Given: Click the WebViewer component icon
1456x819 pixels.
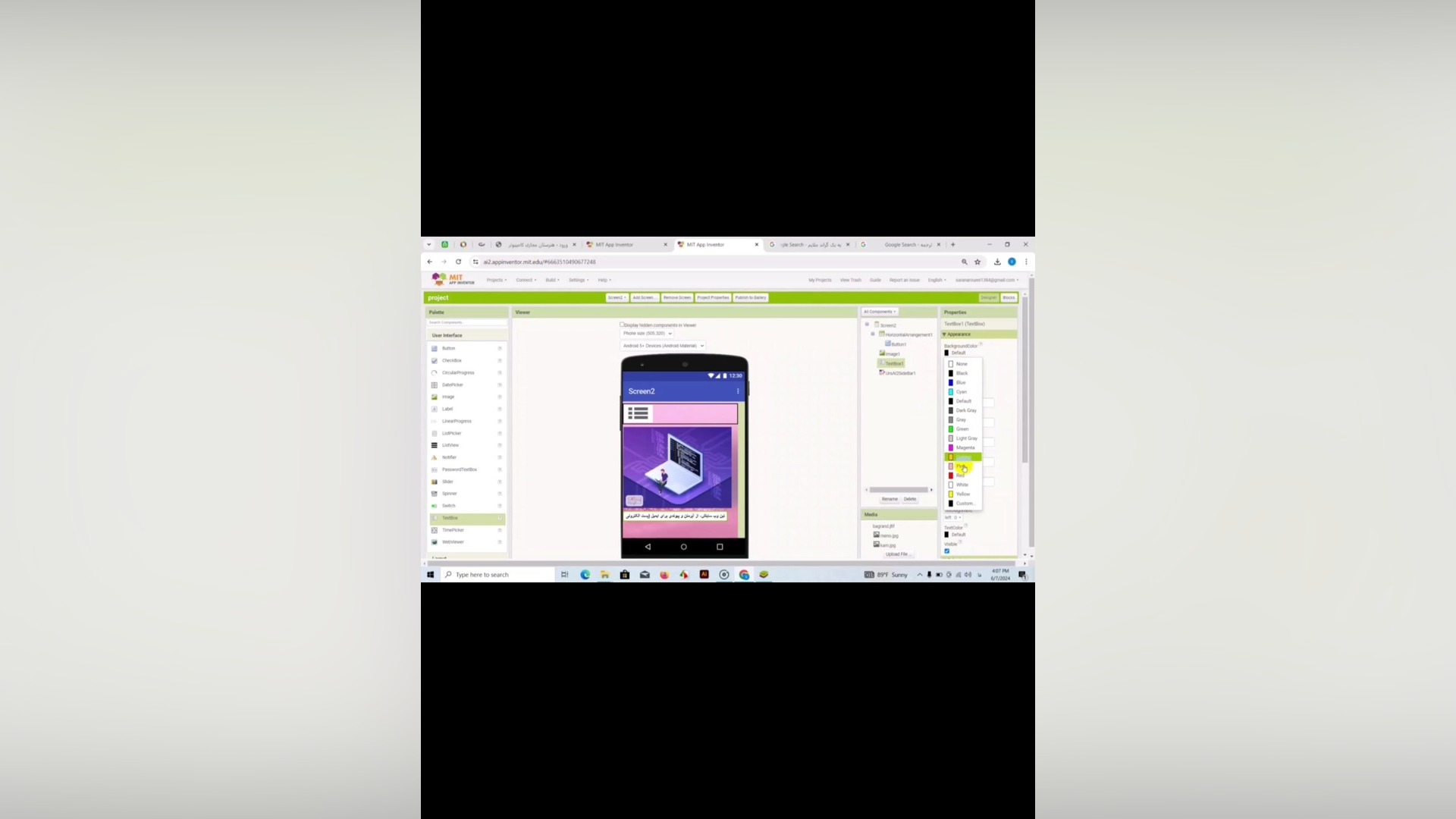Looking at the screenshot, I should point(435,542).
